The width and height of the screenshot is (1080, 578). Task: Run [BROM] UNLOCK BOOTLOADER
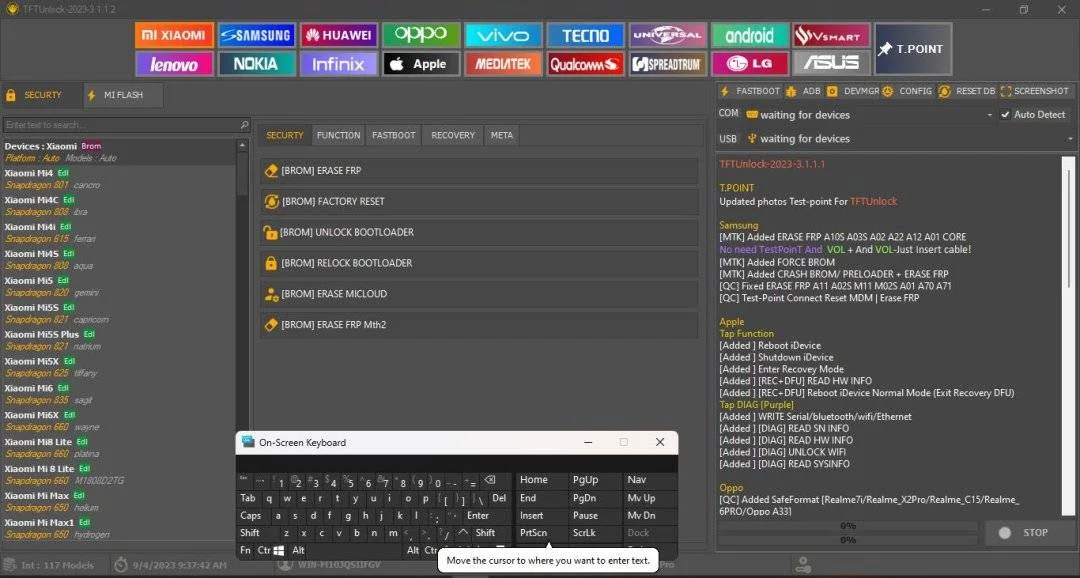pyautogui.click(x=479, y=232)
